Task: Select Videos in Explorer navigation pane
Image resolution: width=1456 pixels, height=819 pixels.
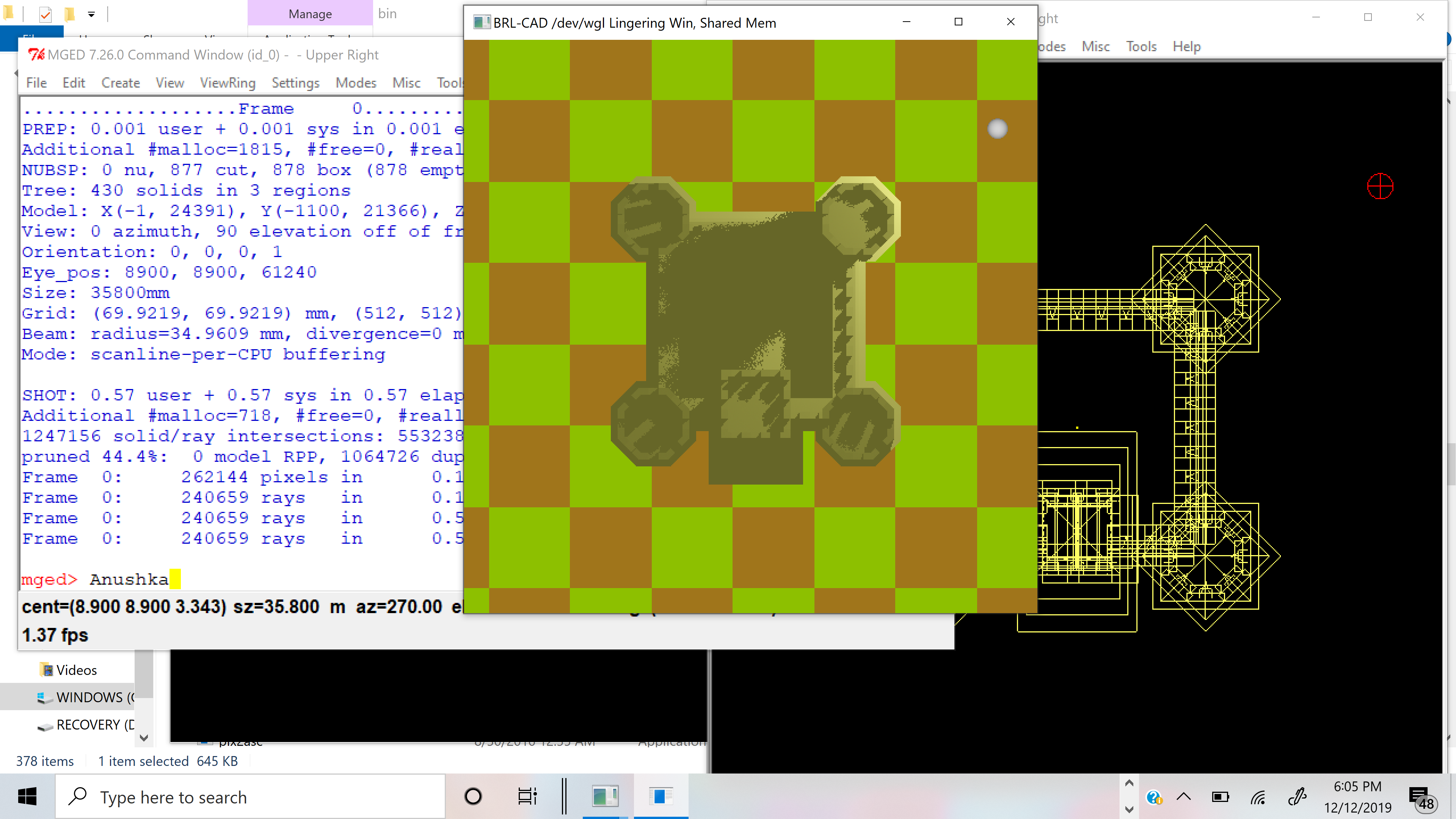Action: 76,670
